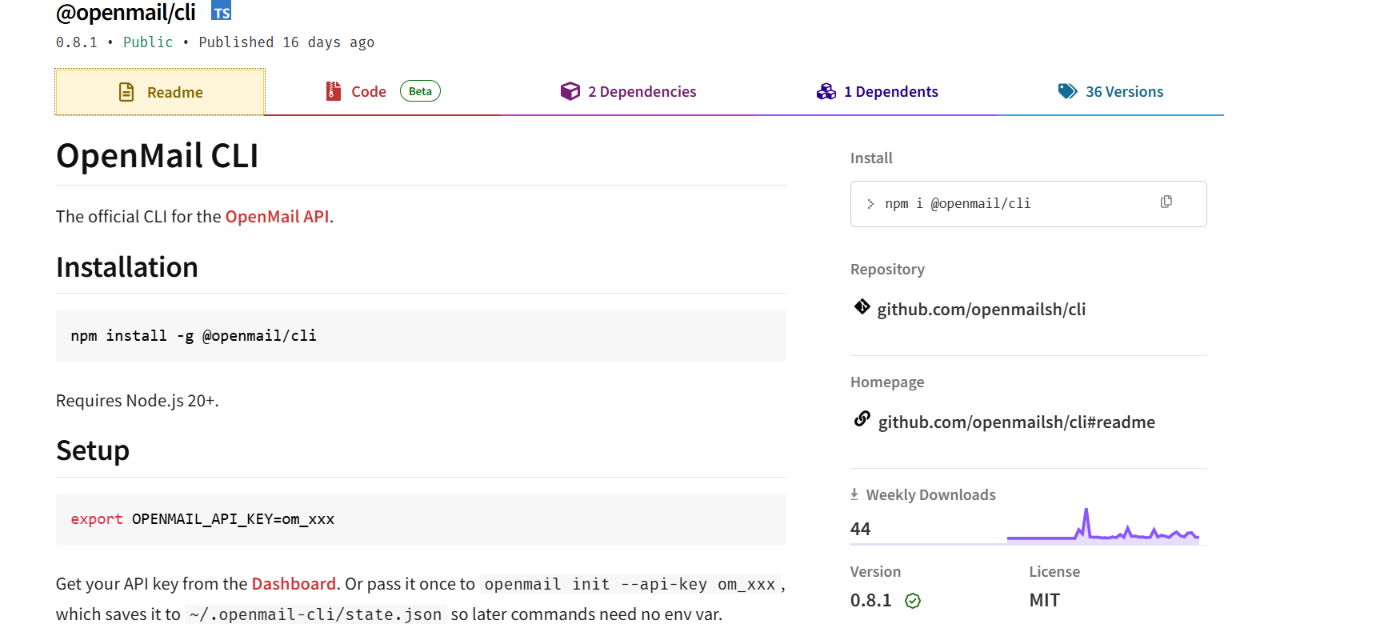Image resolution: width=1378 pixels, height=627 pixels.
Task: Click the Requires Node.js 20+ text
Action: [x=137, y=401]
